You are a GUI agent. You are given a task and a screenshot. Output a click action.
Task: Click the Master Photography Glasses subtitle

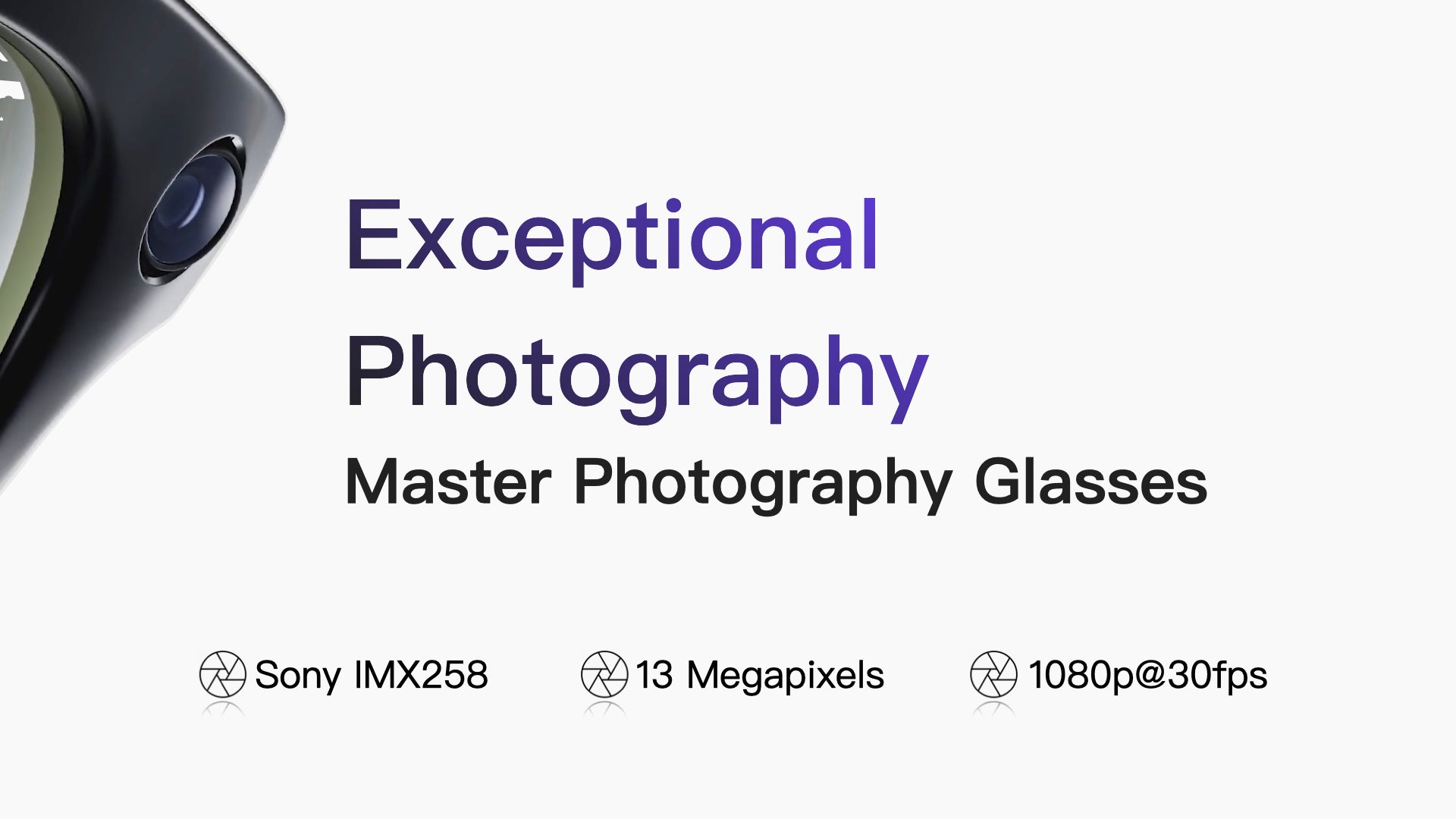coord(775,483)
